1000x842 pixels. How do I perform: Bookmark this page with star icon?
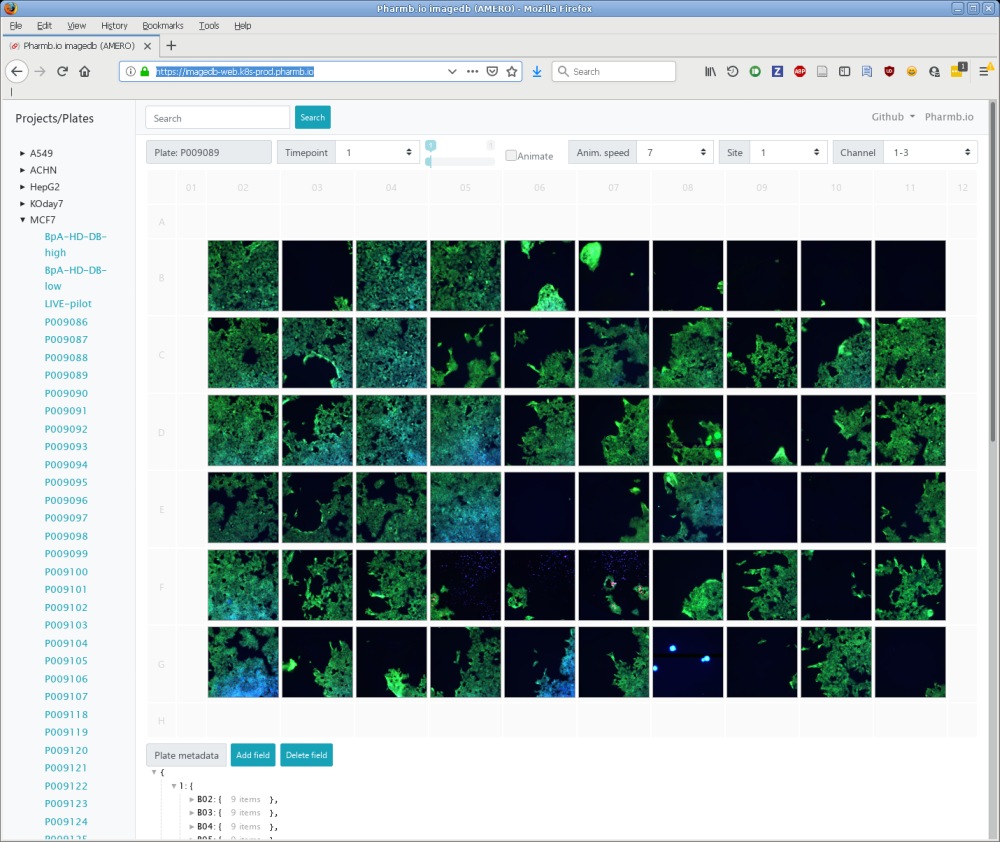pyautogui.click(x=511, y=71)
